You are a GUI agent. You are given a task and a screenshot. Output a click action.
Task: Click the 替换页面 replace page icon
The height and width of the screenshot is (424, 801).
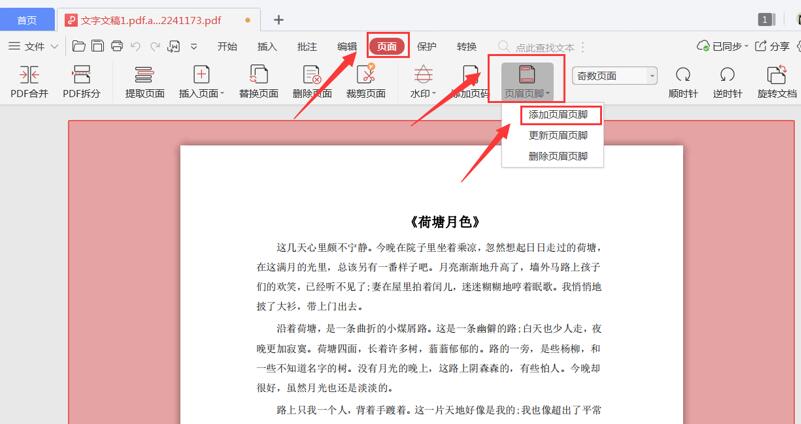pos(258,75)
